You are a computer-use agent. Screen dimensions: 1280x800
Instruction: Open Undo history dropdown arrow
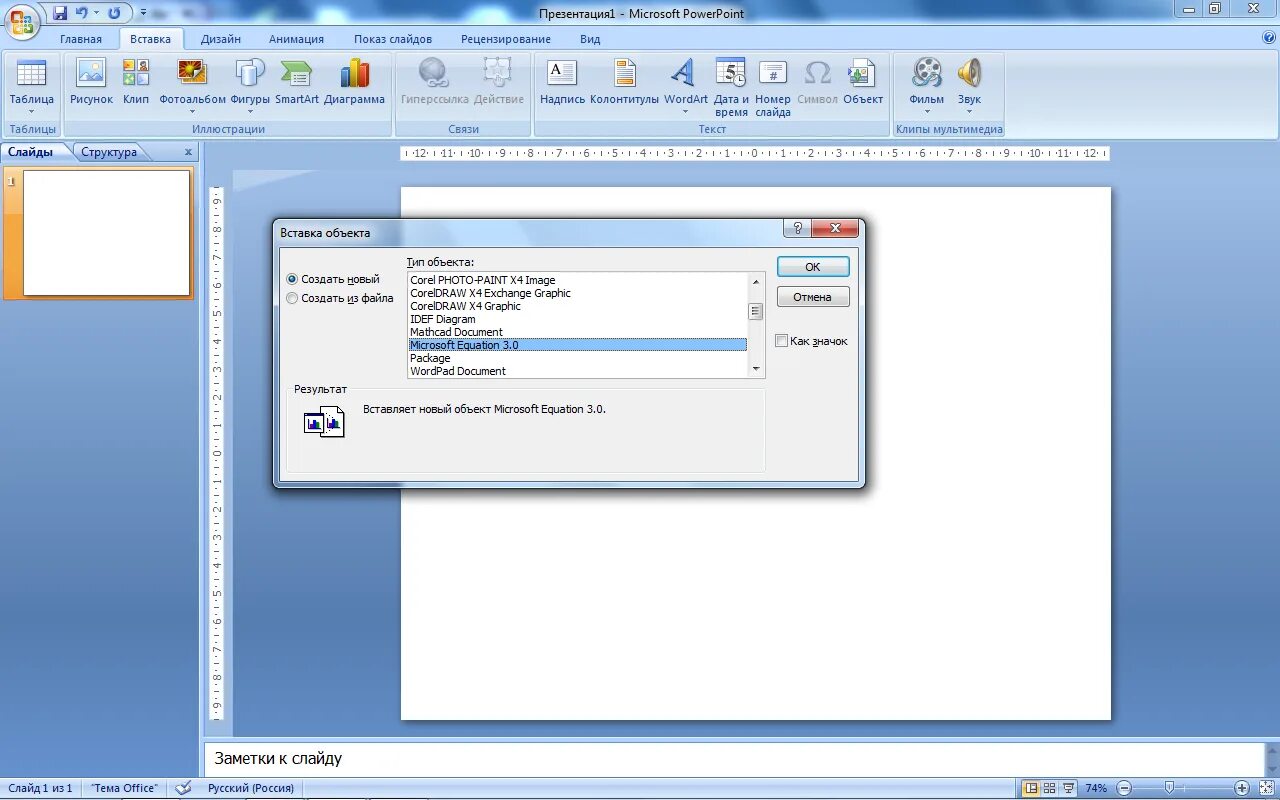pos(97,13)
